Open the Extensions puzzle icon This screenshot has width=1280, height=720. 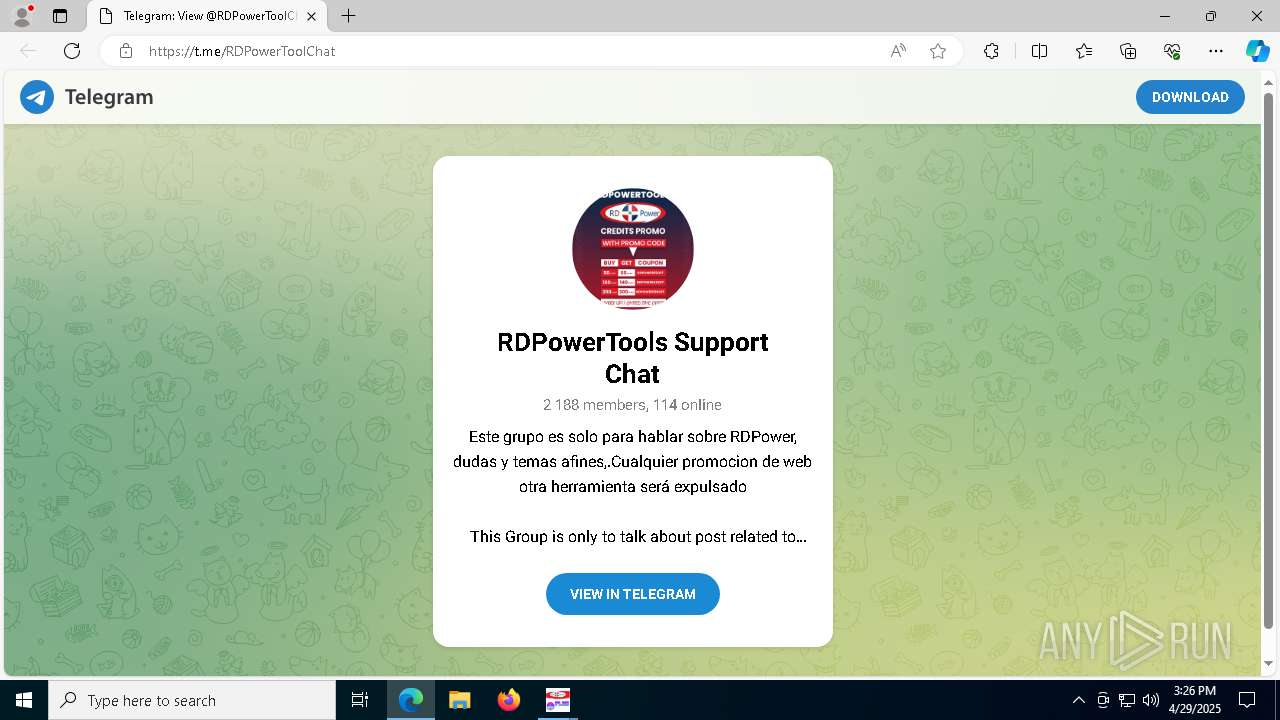coord(991,51)
